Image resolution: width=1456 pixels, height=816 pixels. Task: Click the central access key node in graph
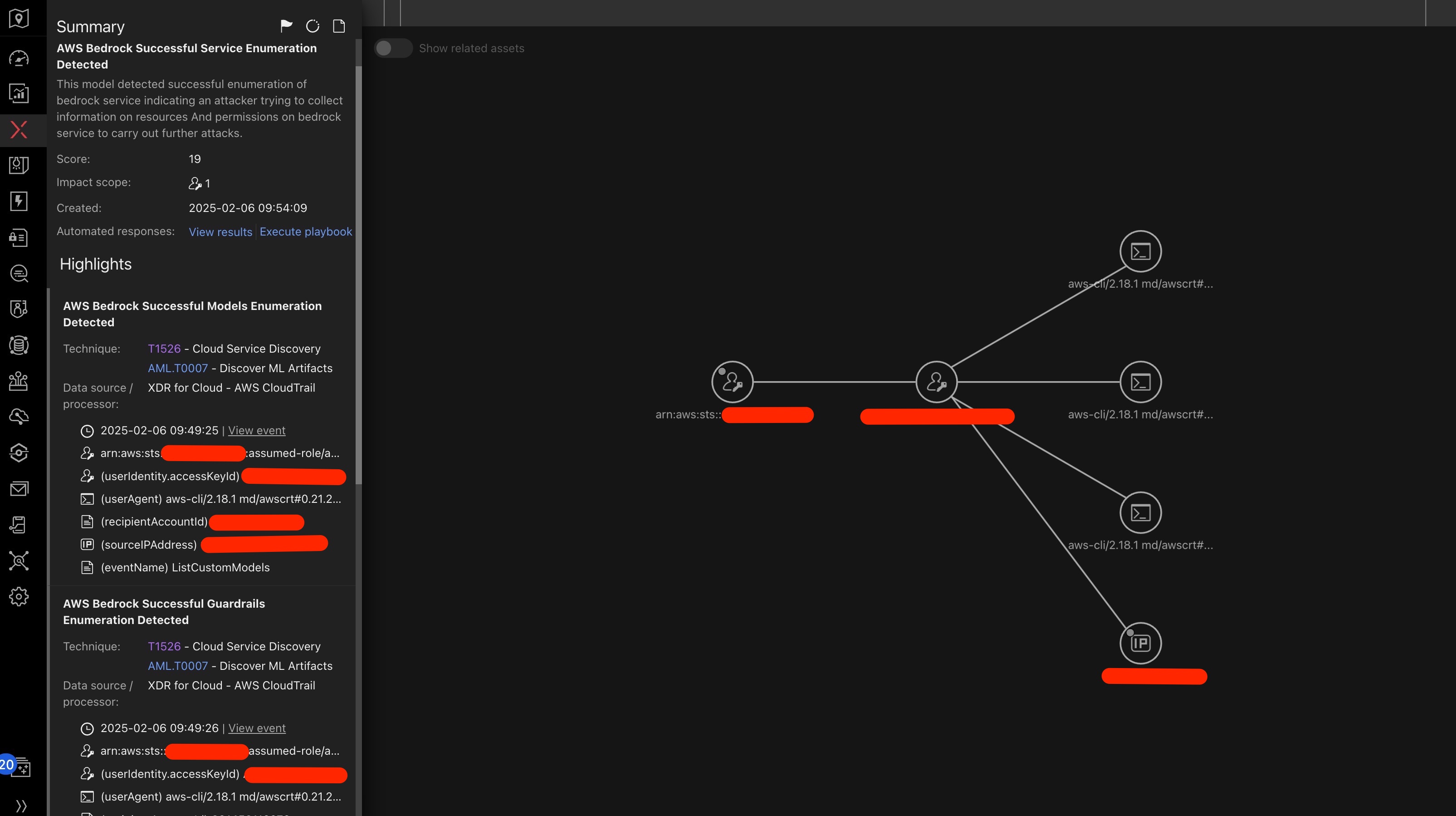(936, 382)
